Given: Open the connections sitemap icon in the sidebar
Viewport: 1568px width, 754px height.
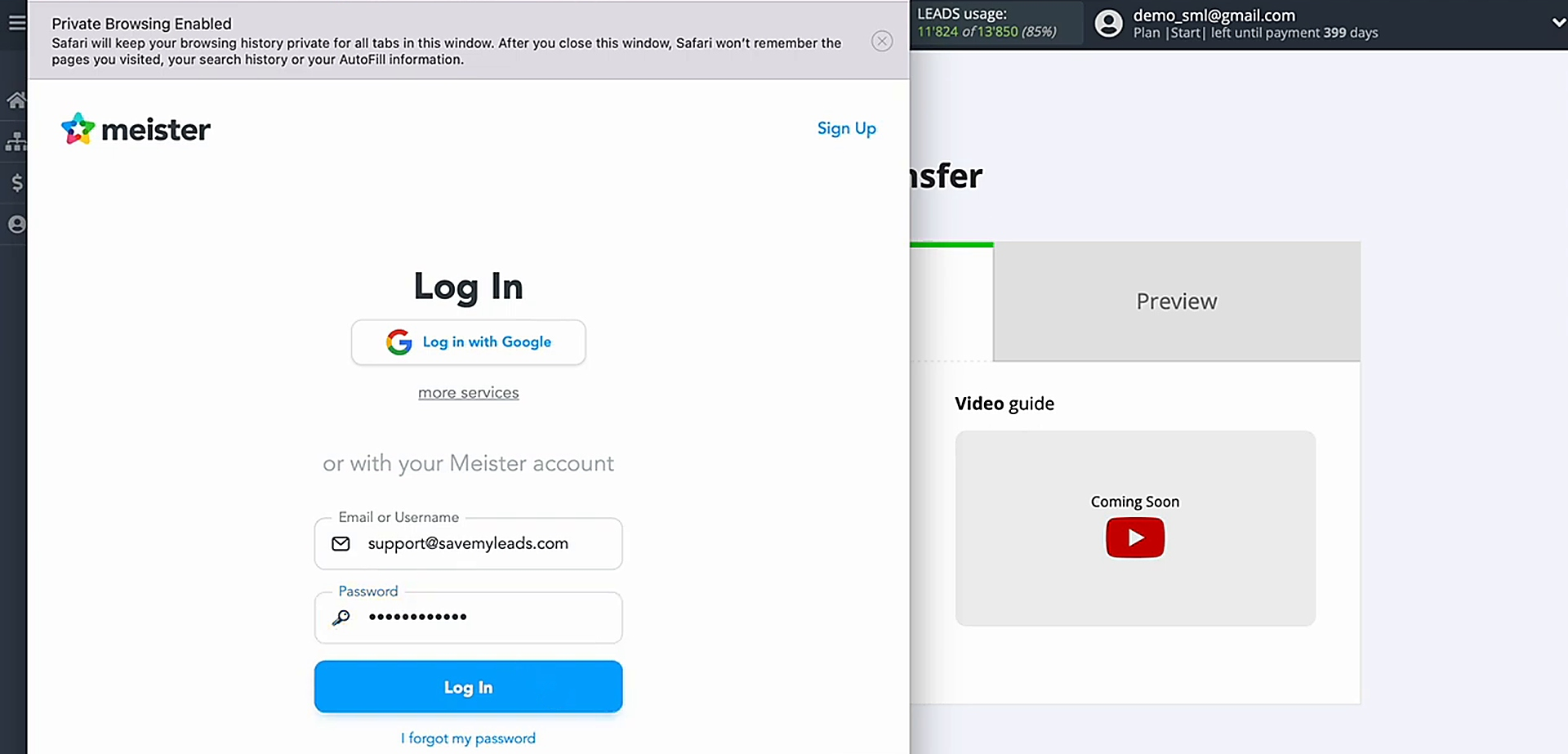Looking at the screenshot, I should pos(16,141).
